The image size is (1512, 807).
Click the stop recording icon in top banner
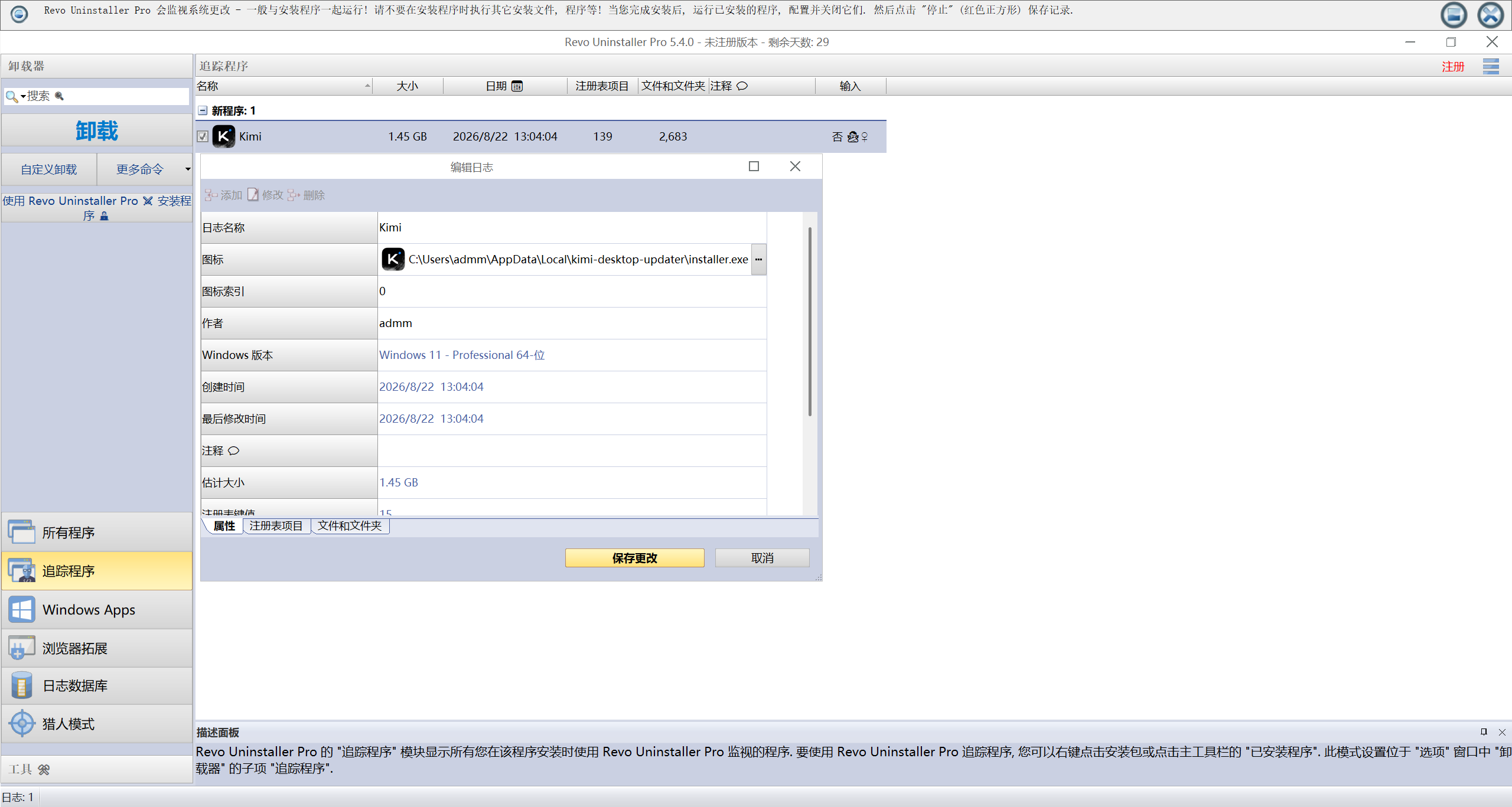[1454, 15]
